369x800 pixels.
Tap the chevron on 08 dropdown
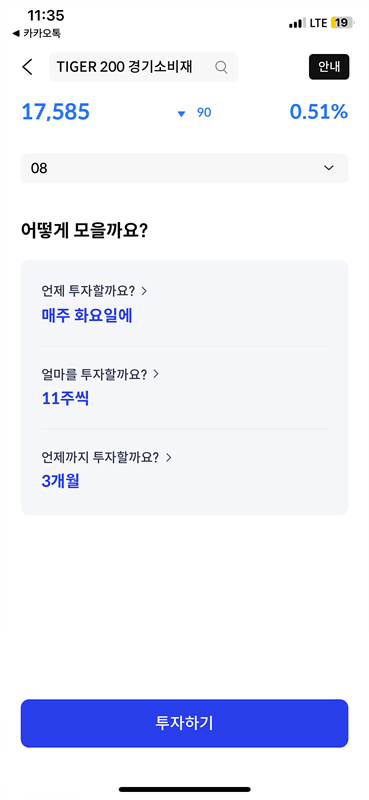click(329, 168)
